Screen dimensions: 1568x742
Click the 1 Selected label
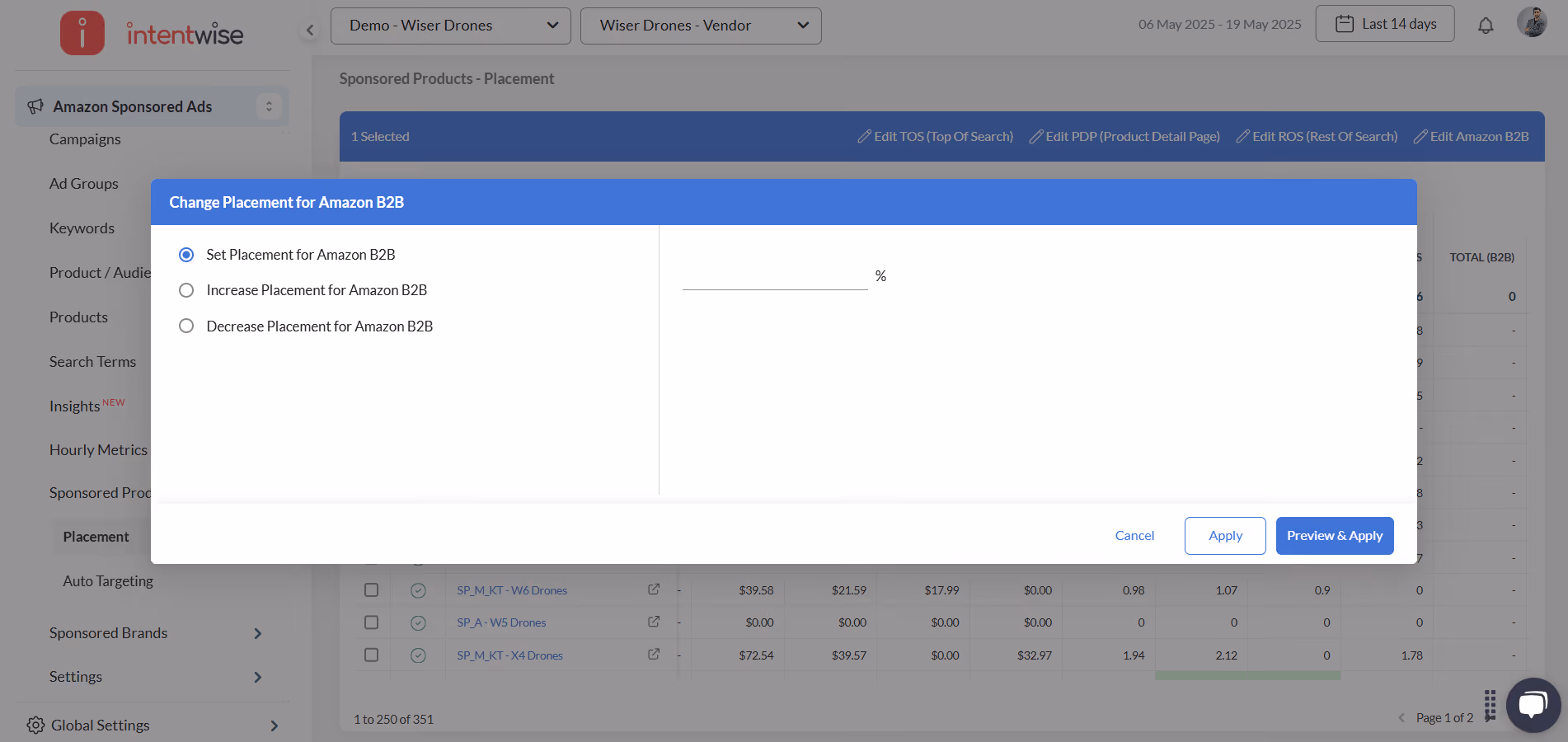[380, 136]
